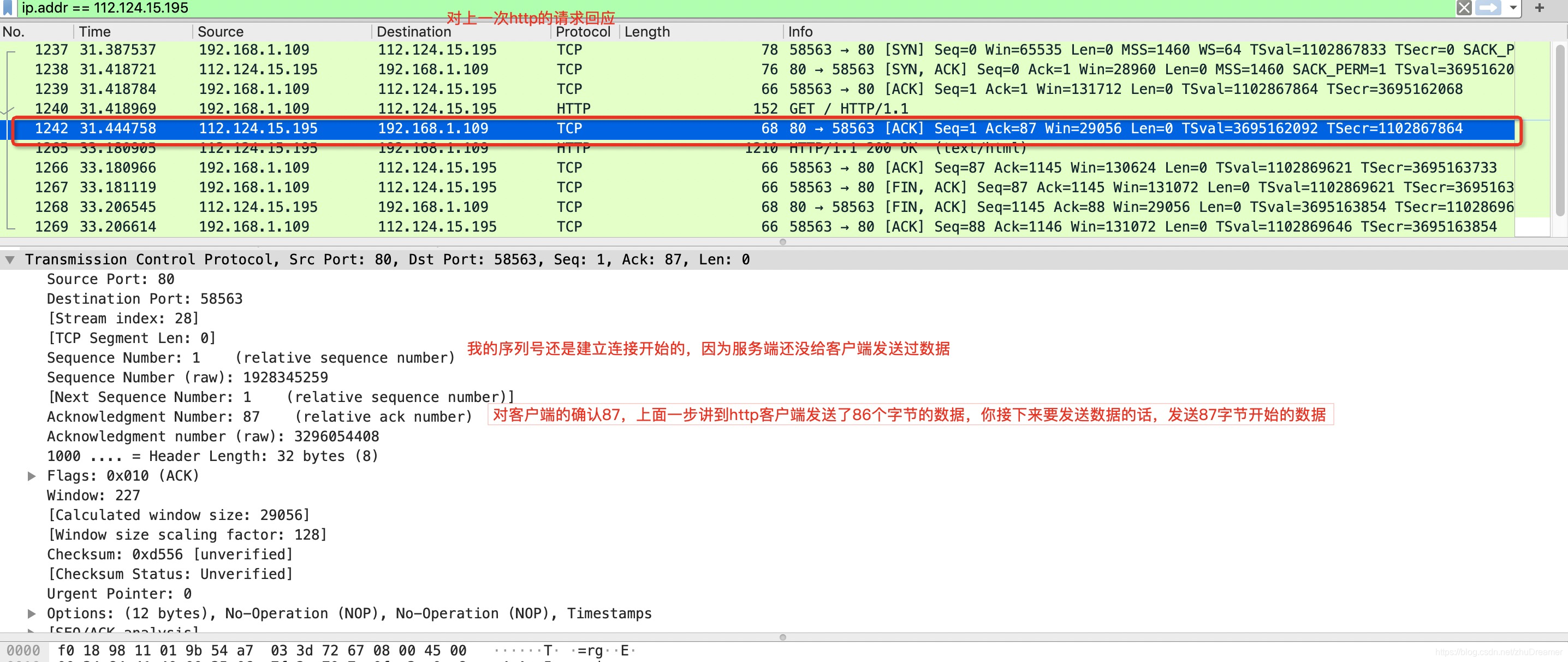The image size is (1568, 662).
Task: Select Checksum Status: Unverified field
Action: (x=170, y=574)
